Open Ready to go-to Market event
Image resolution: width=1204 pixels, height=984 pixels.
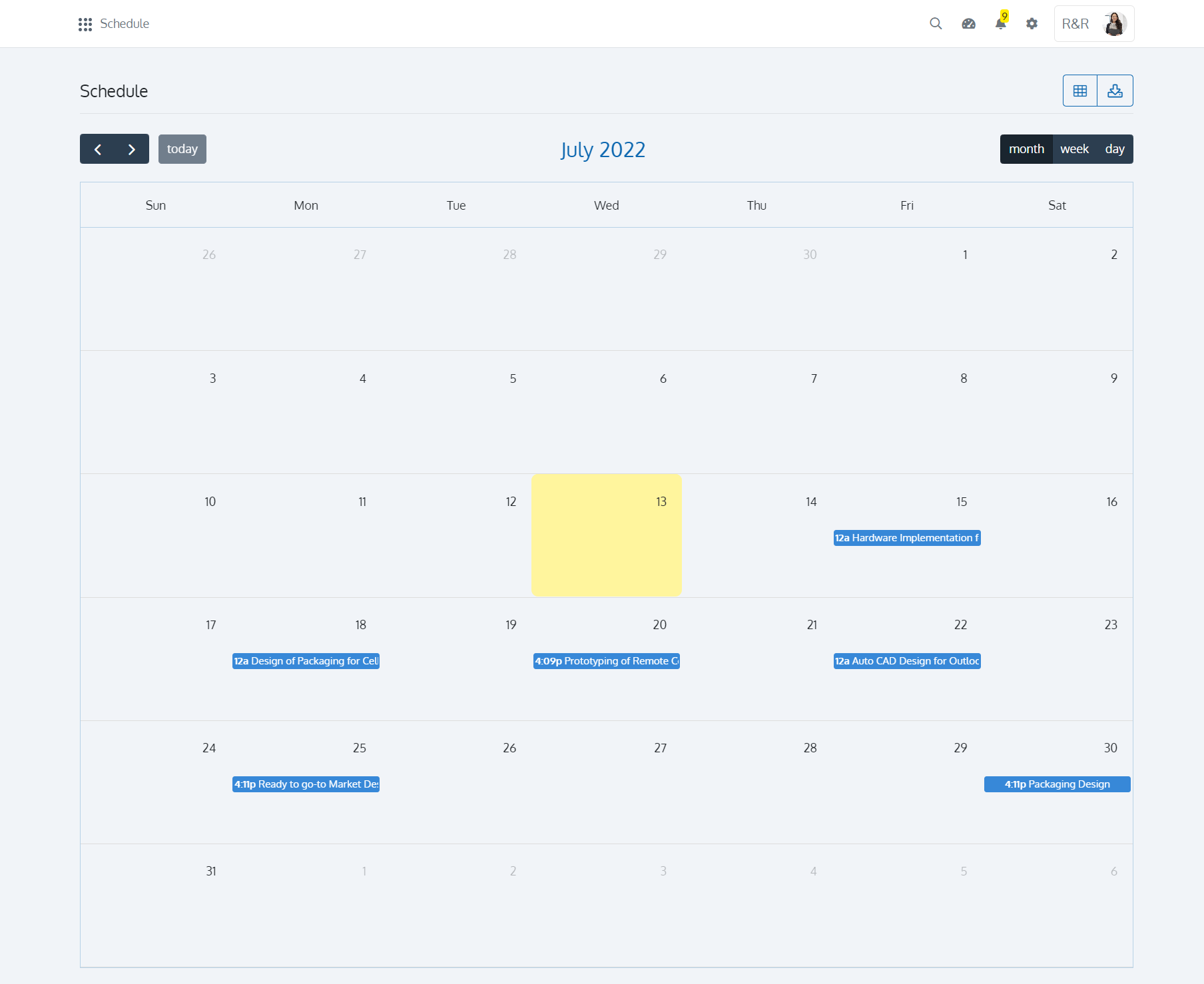click(x=306, y=784)
